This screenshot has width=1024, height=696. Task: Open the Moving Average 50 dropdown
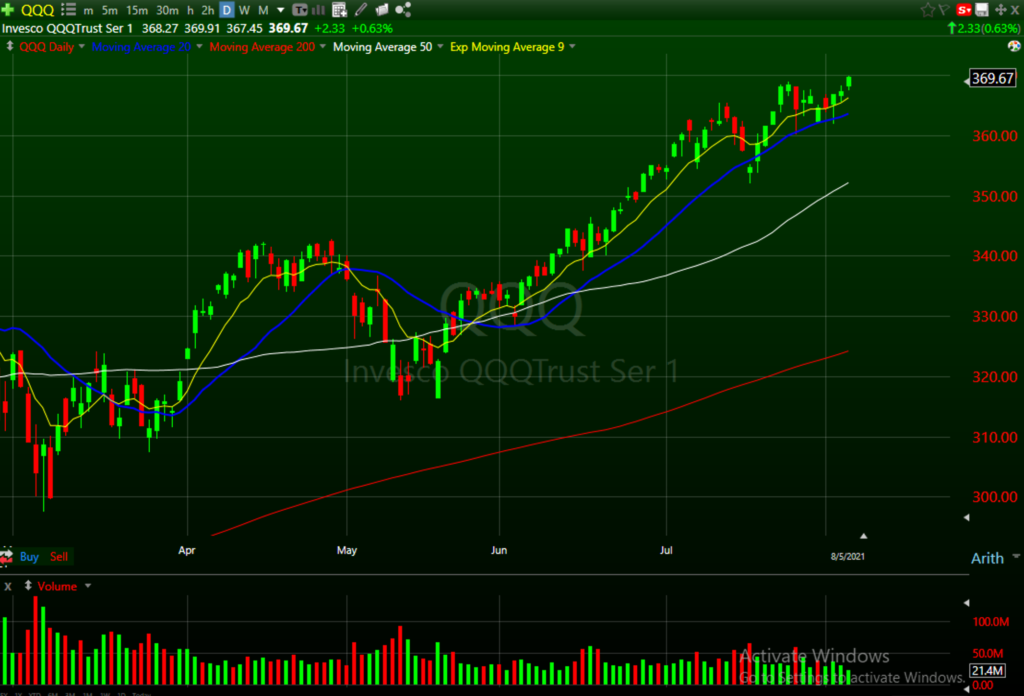click(x=439, y=47)
